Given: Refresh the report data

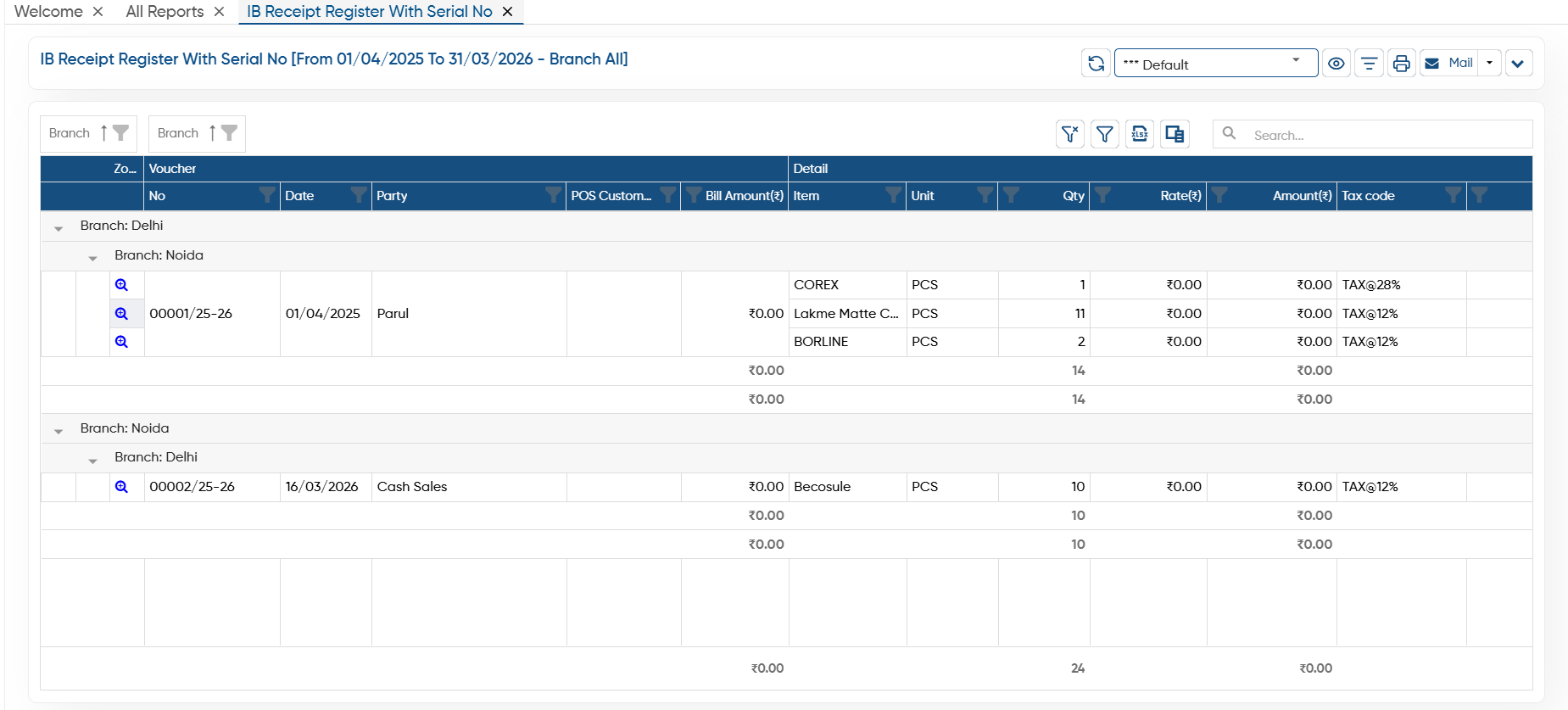Looking at the screenshot, I should pyautogui.click(x=1096, y=64).
